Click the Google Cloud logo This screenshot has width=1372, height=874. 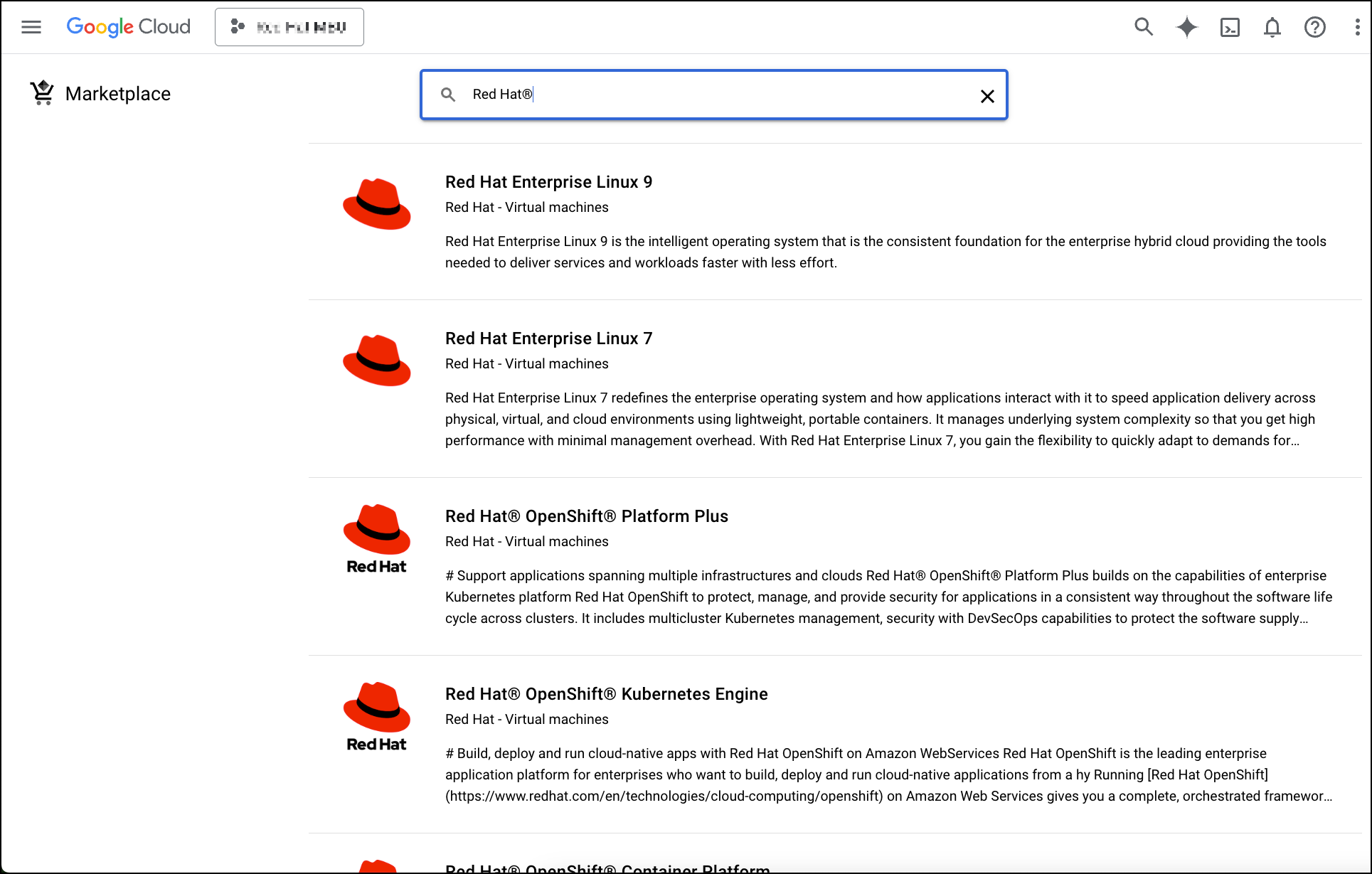tap(129, 27)
